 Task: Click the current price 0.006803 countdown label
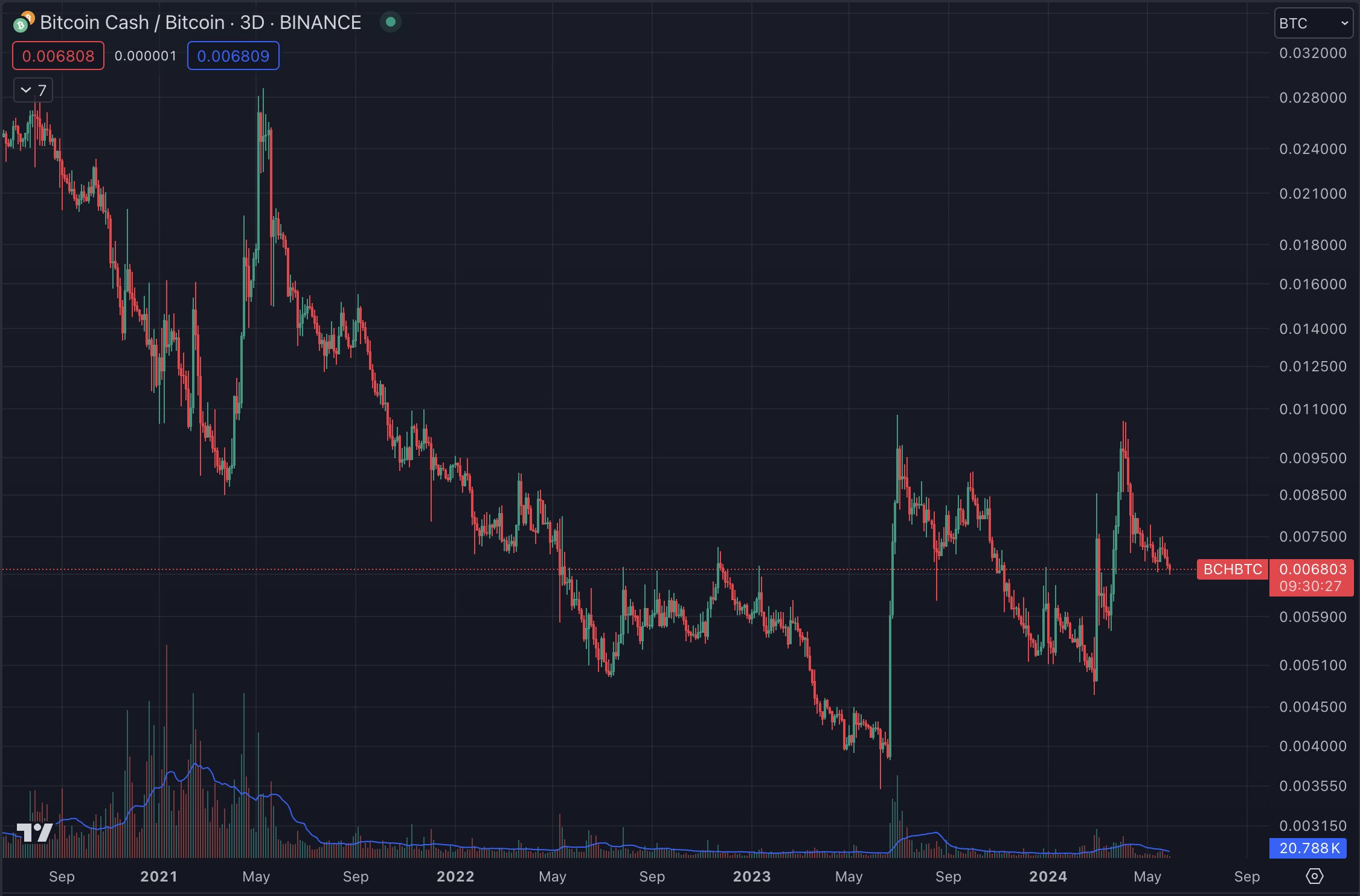pos(1312,578)
